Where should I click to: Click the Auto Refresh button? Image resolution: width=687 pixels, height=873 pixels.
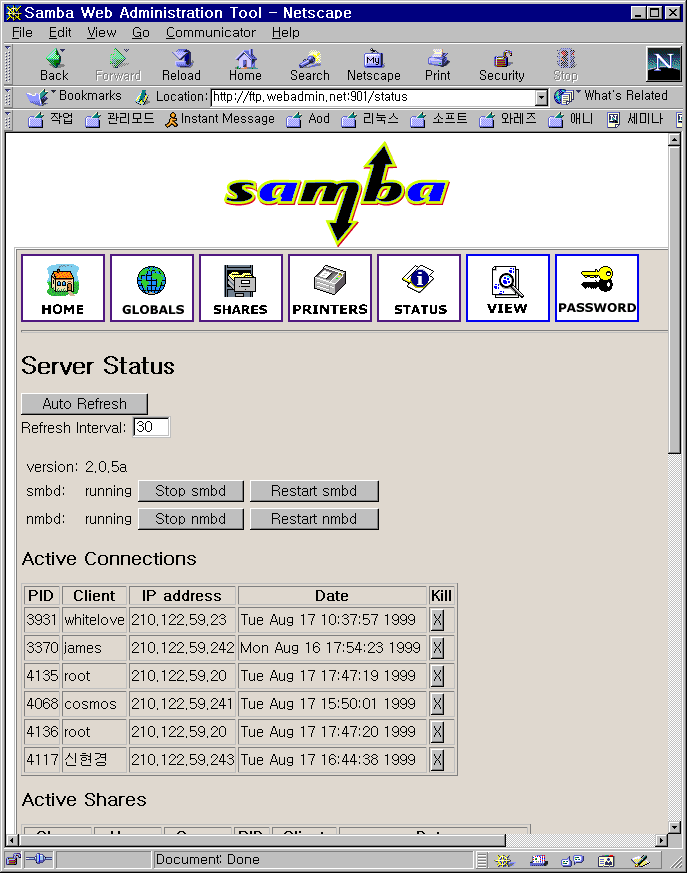tap(85, 404)
